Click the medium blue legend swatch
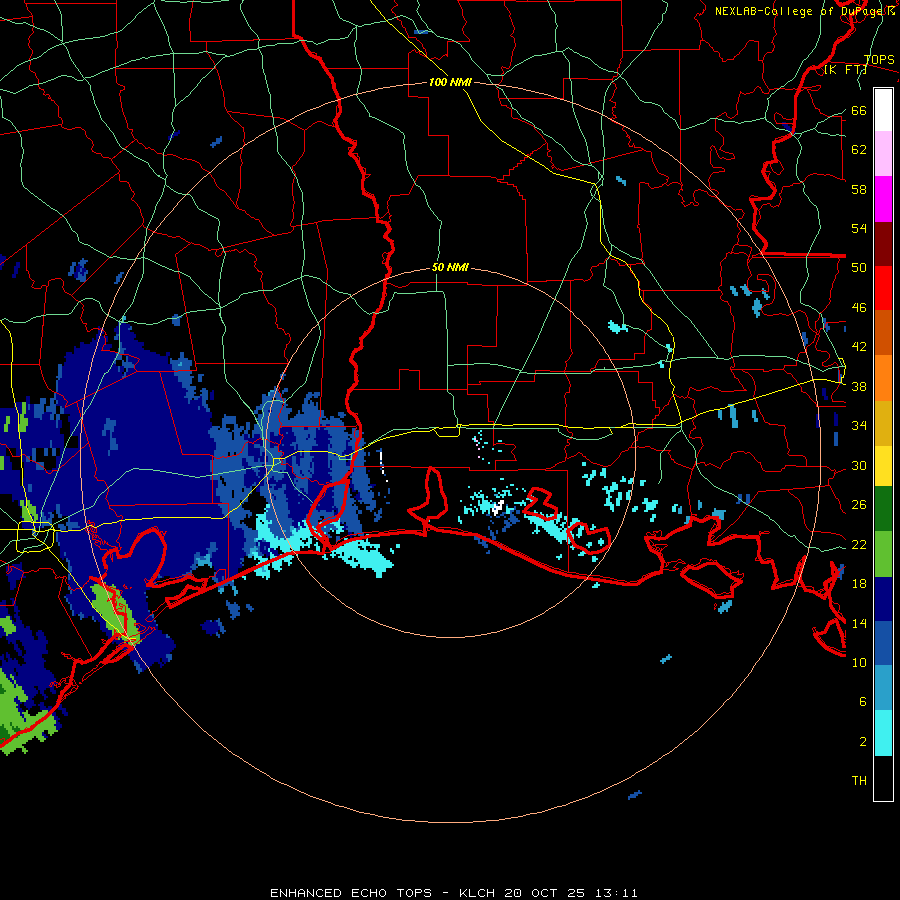This screenshot has width=900, height=900. pos(883,643)
